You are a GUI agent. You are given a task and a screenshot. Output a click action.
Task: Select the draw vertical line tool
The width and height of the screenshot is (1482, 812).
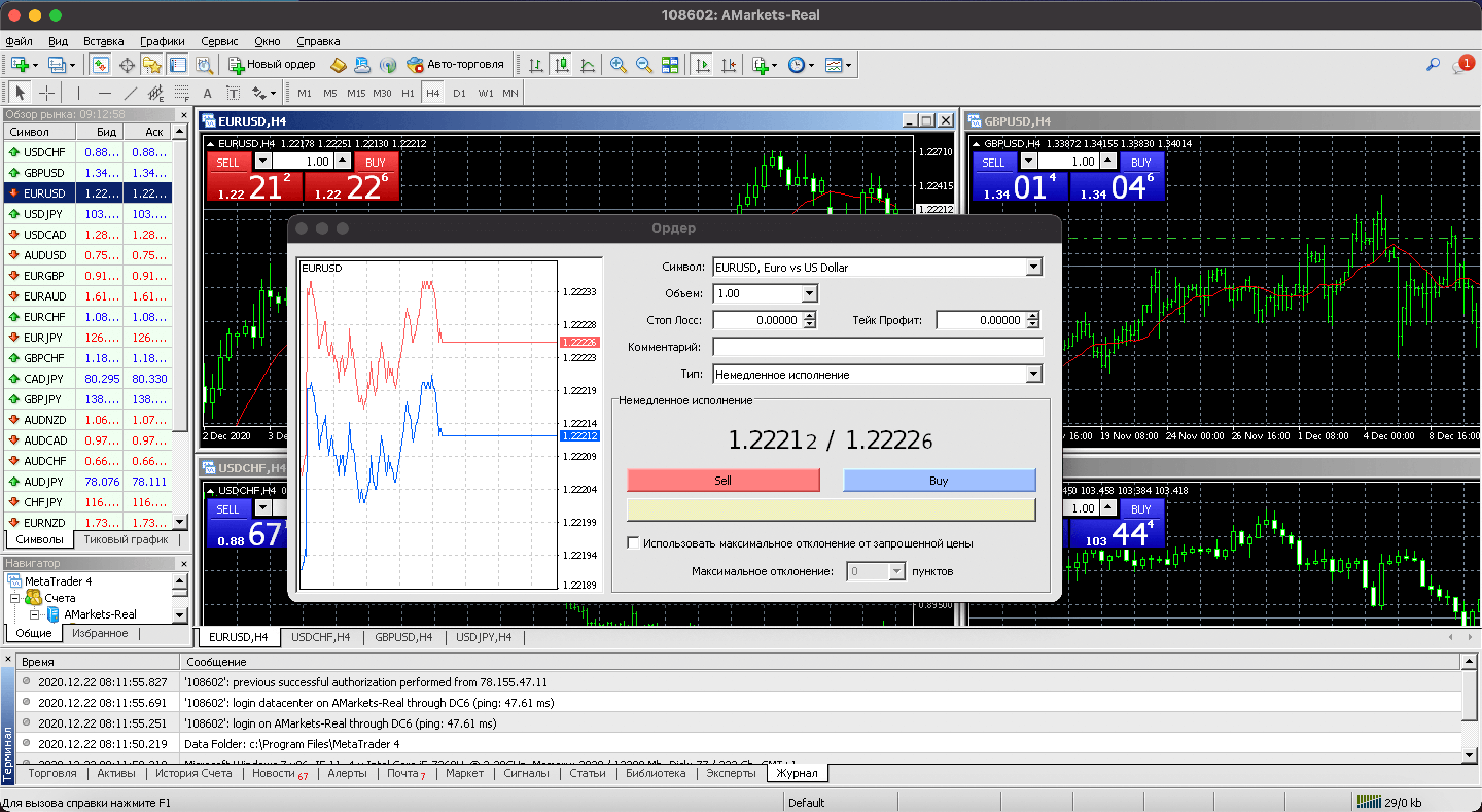[78, 93]
